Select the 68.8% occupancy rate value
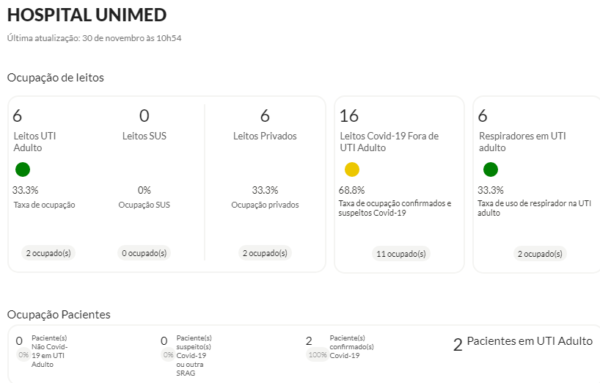This screenshot has height=383, width=600. click(x=352, y=190)
